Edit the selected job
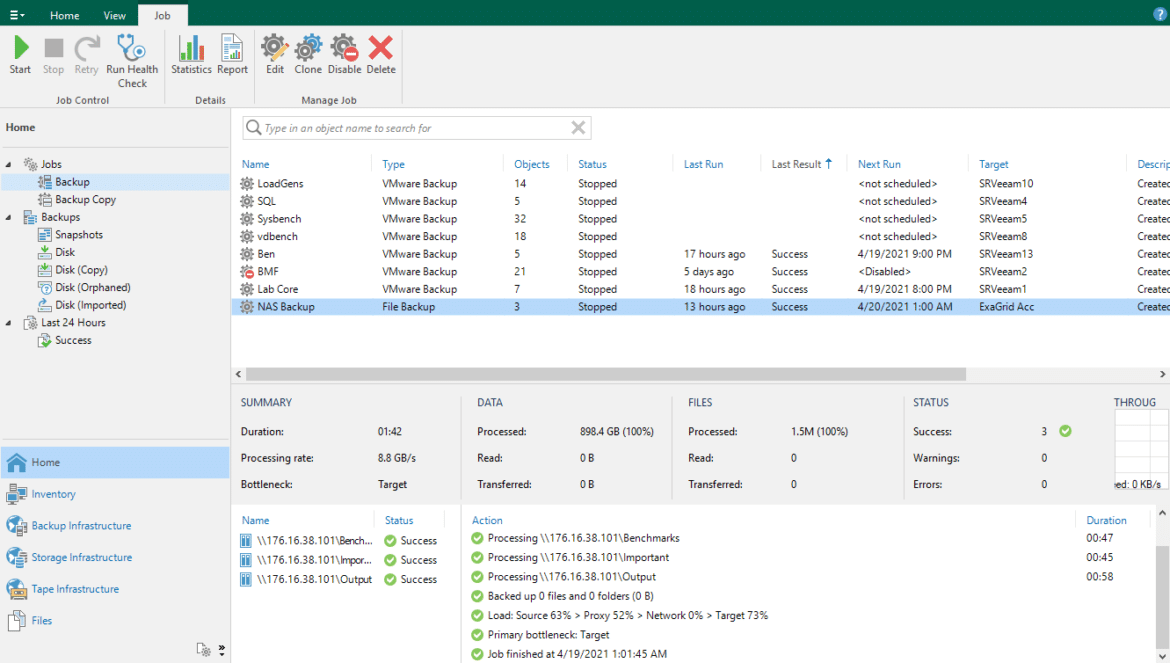Screen dimensions: 1170x663 [x=275, y=54]
